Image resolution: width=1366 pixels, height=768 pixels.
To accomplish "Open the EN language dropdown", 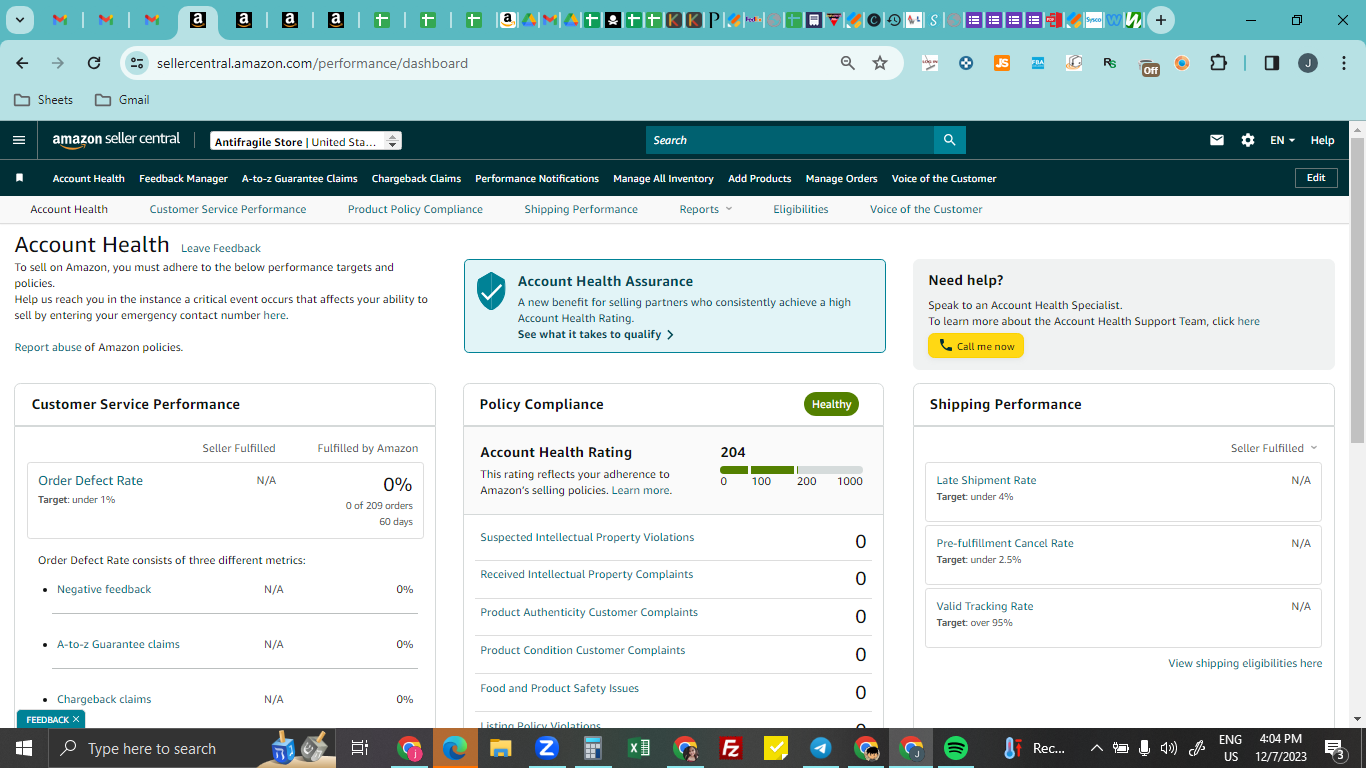I will (x=1282, y=140).
